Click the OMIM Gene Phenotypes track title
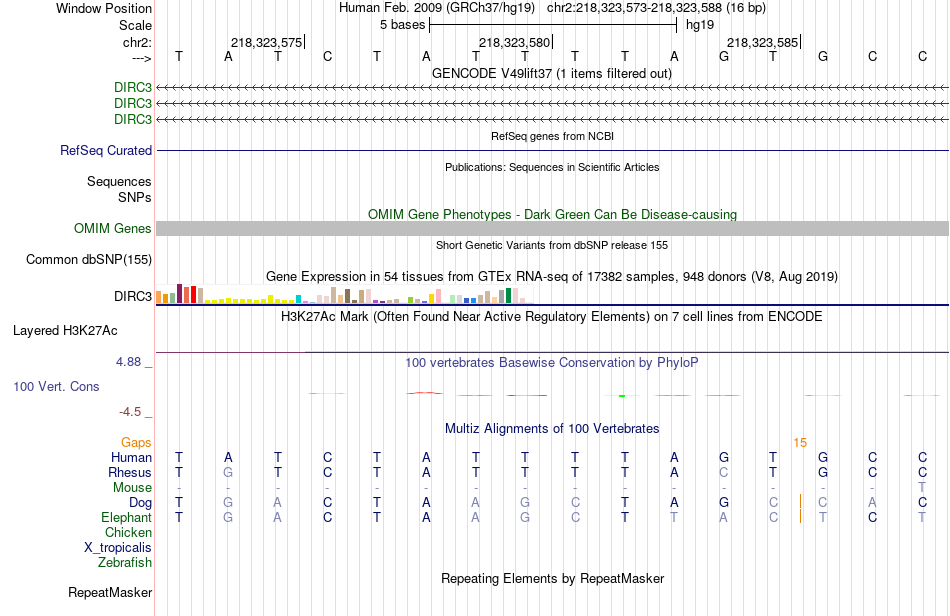950x616 pixels. 552,214
